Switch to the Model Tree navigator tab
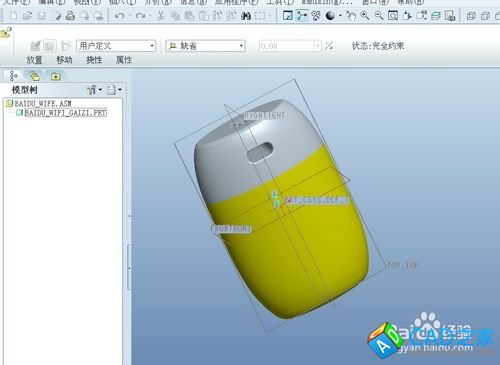The image size is (500, 365). (x=13, y=76)
